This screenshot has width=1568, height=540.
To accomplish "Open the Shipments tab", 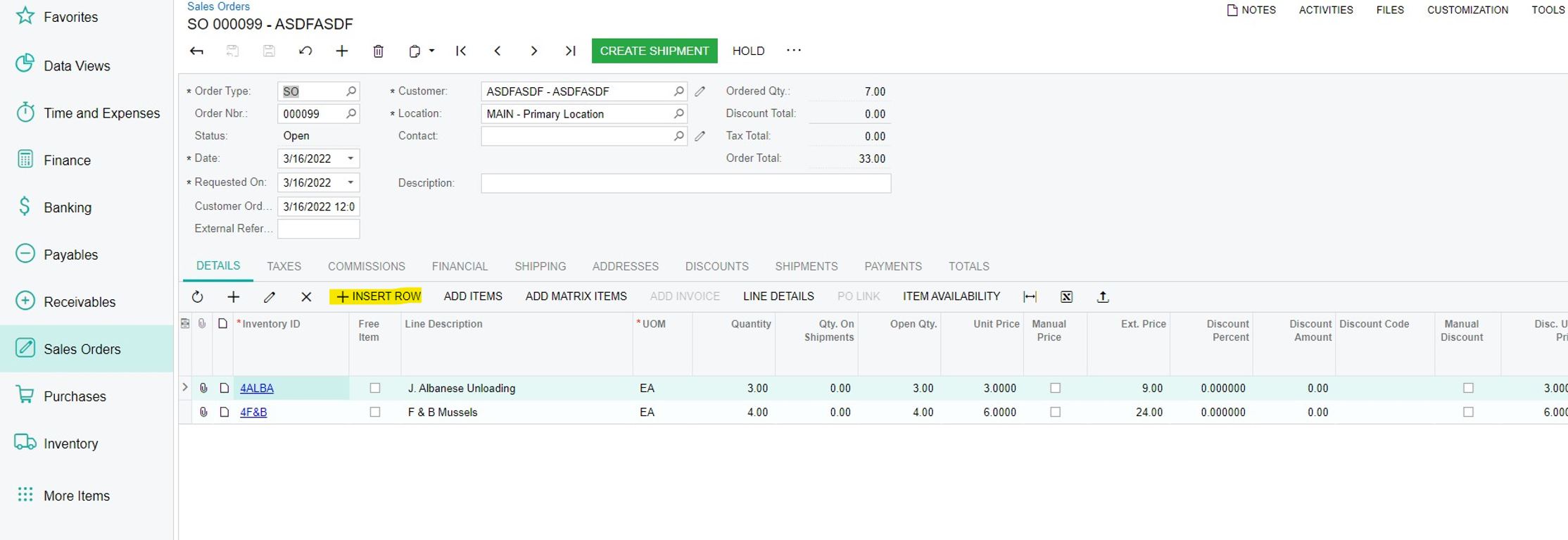I will [x=807, y=267].
